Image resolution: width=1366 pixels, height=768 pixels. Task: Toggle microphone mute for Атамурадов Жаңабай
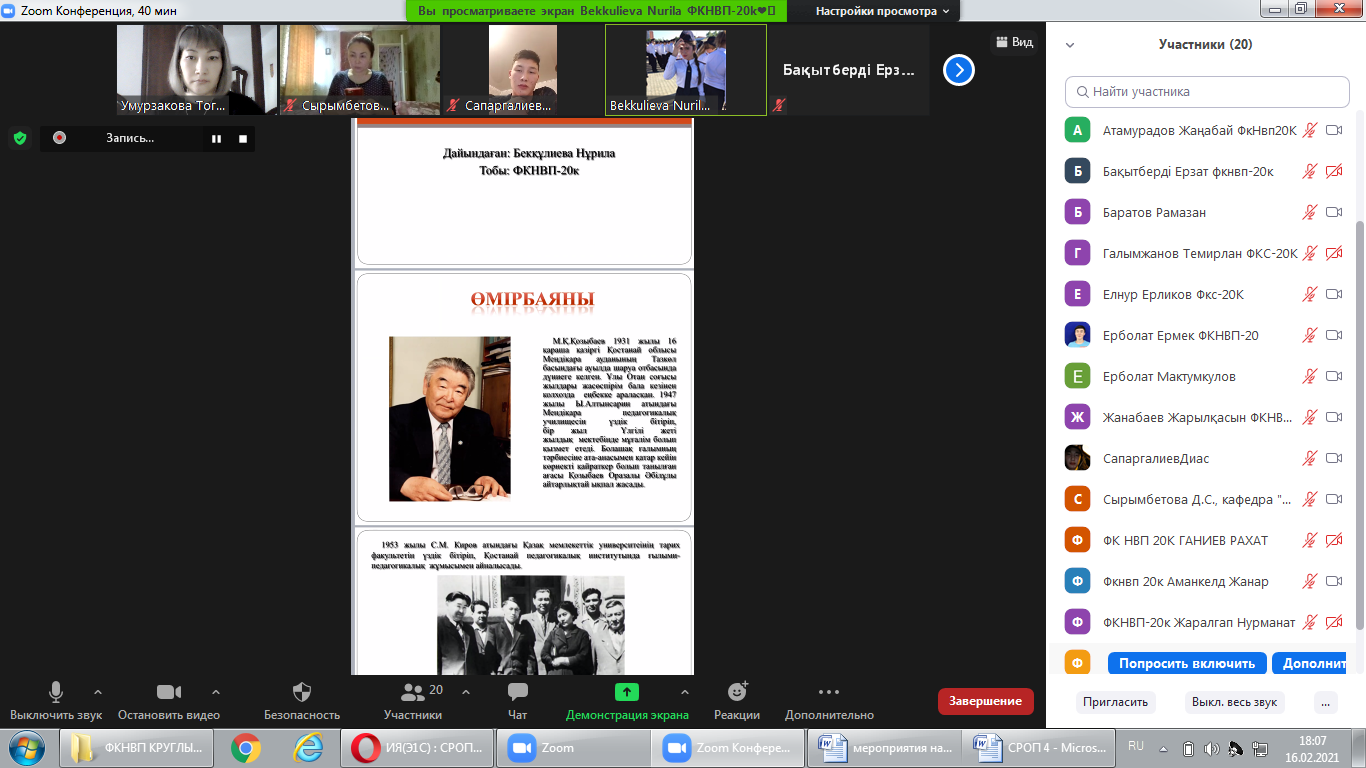pyautogui.click(x=1309, y=130)
